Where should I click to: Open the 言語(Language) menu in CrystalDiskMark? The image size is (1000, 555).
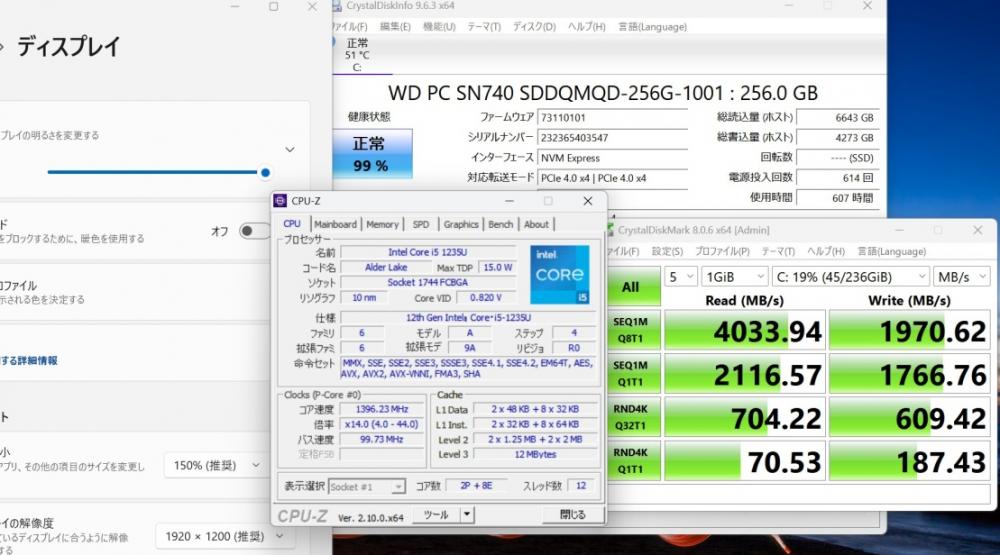(x=892, y=251)
